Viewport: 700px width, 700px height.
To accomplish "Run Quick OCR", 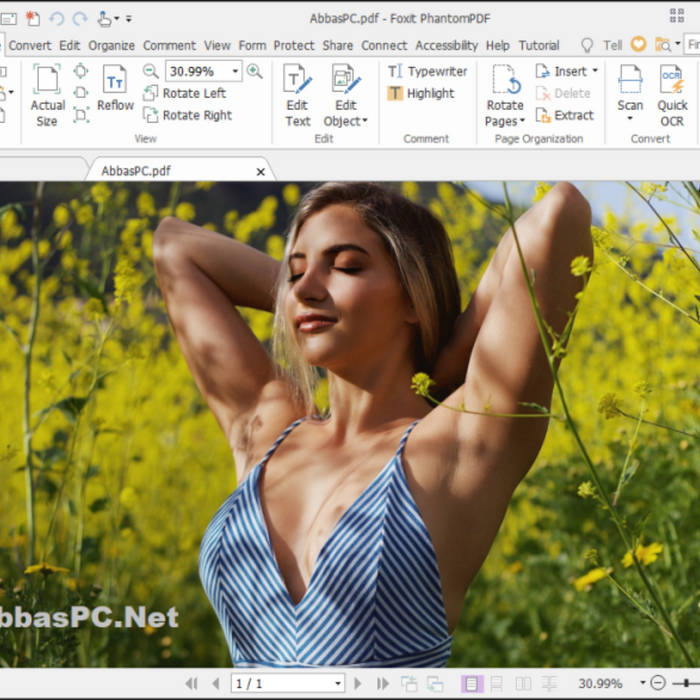I will [672, 95].
